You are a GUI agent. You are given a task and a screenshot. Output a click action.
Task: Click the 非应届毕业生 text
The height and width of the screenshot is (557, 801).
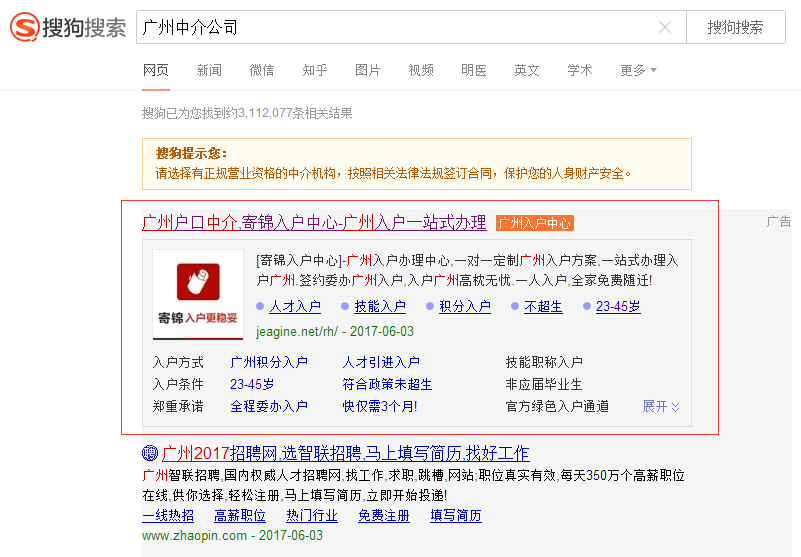(544, 384)
